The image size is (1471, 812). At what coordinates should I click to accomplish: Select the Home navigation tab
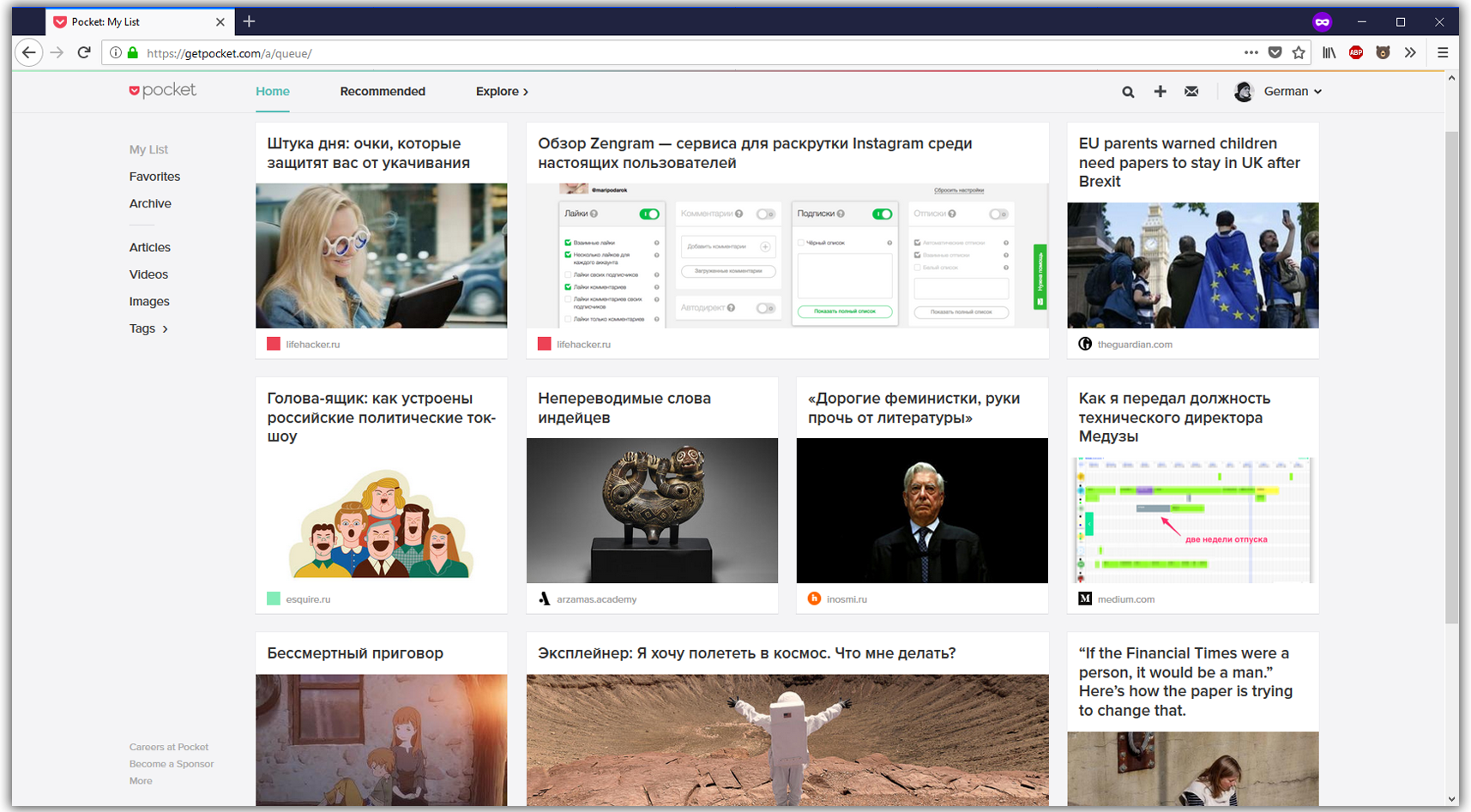(x=273, y=92)
